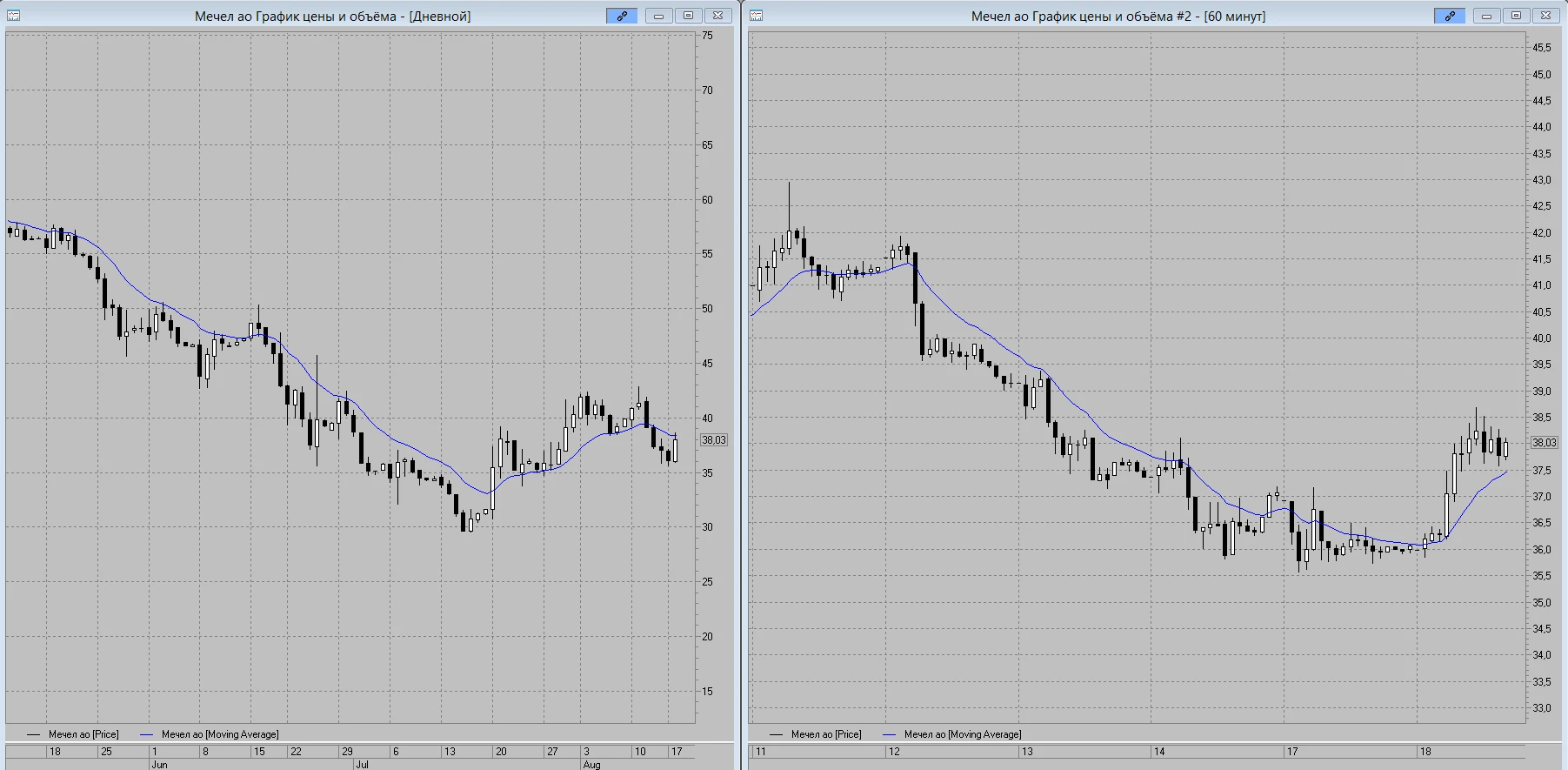Close the daily (Дневной) chart window
Screen dimensions: 1568x770
pos(717,16)
